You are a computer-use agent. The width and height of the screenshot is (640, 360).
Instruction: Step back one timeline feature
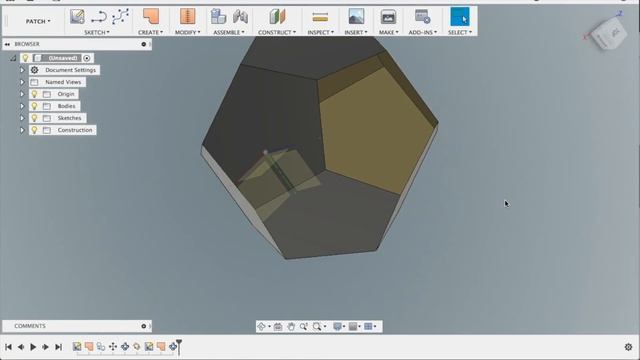(20, 347)
